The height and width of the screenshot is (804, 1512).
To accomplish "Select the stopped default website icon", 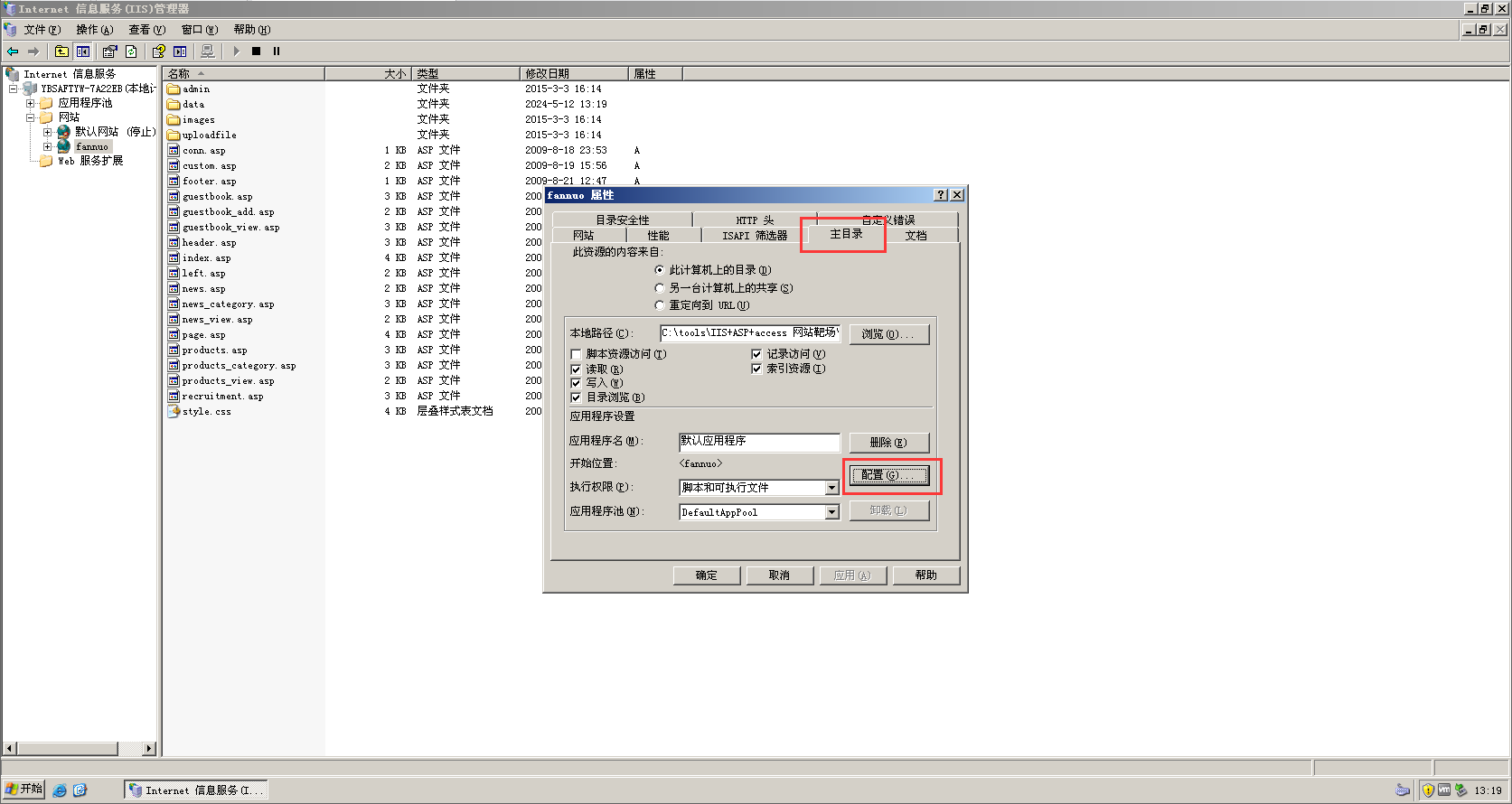I will click(64, 132).
